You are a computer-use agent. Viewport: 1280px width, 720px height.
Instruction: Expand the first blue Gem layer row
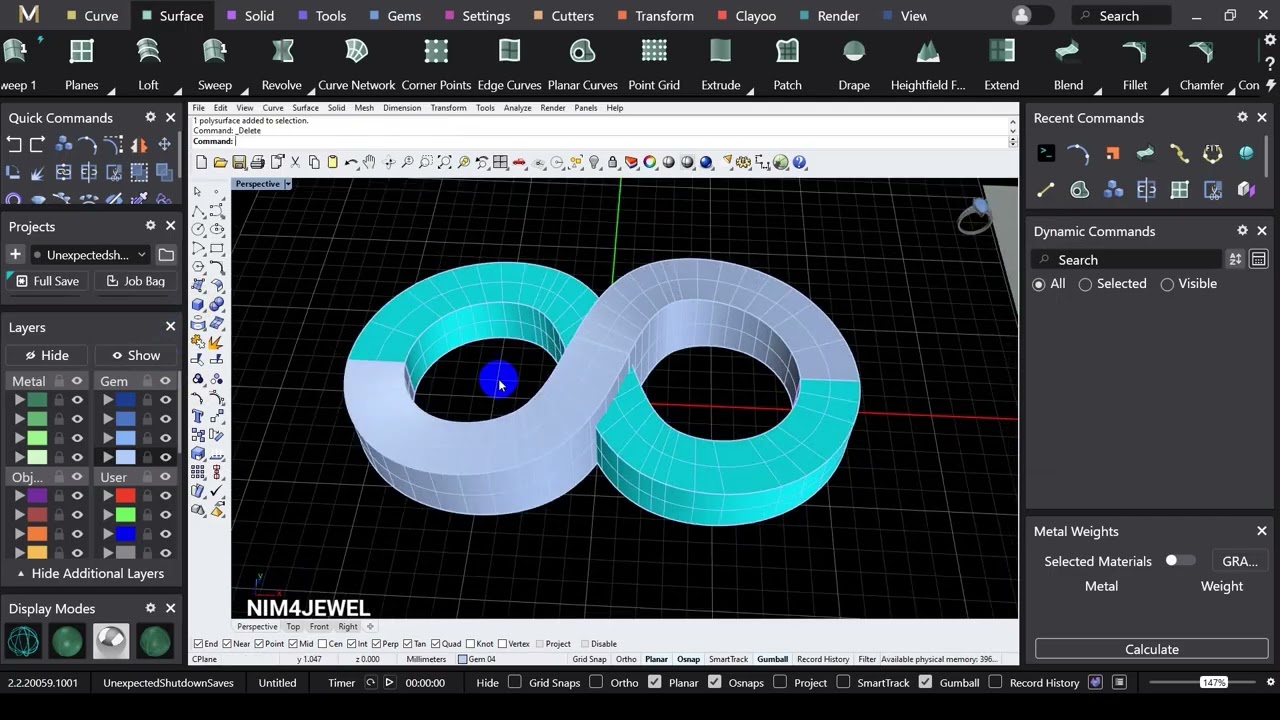click(x=107, y=400)
